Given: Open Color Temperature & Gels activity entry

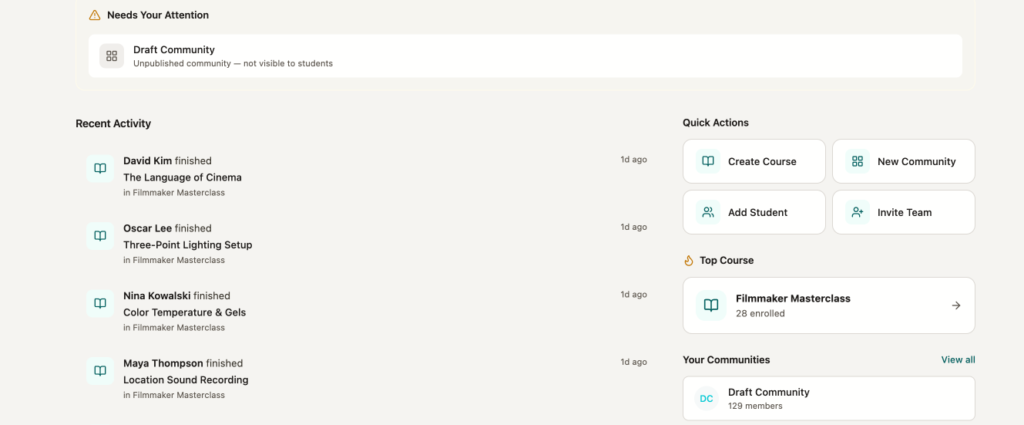Looking at the screenshot, I should click(184, 312).
